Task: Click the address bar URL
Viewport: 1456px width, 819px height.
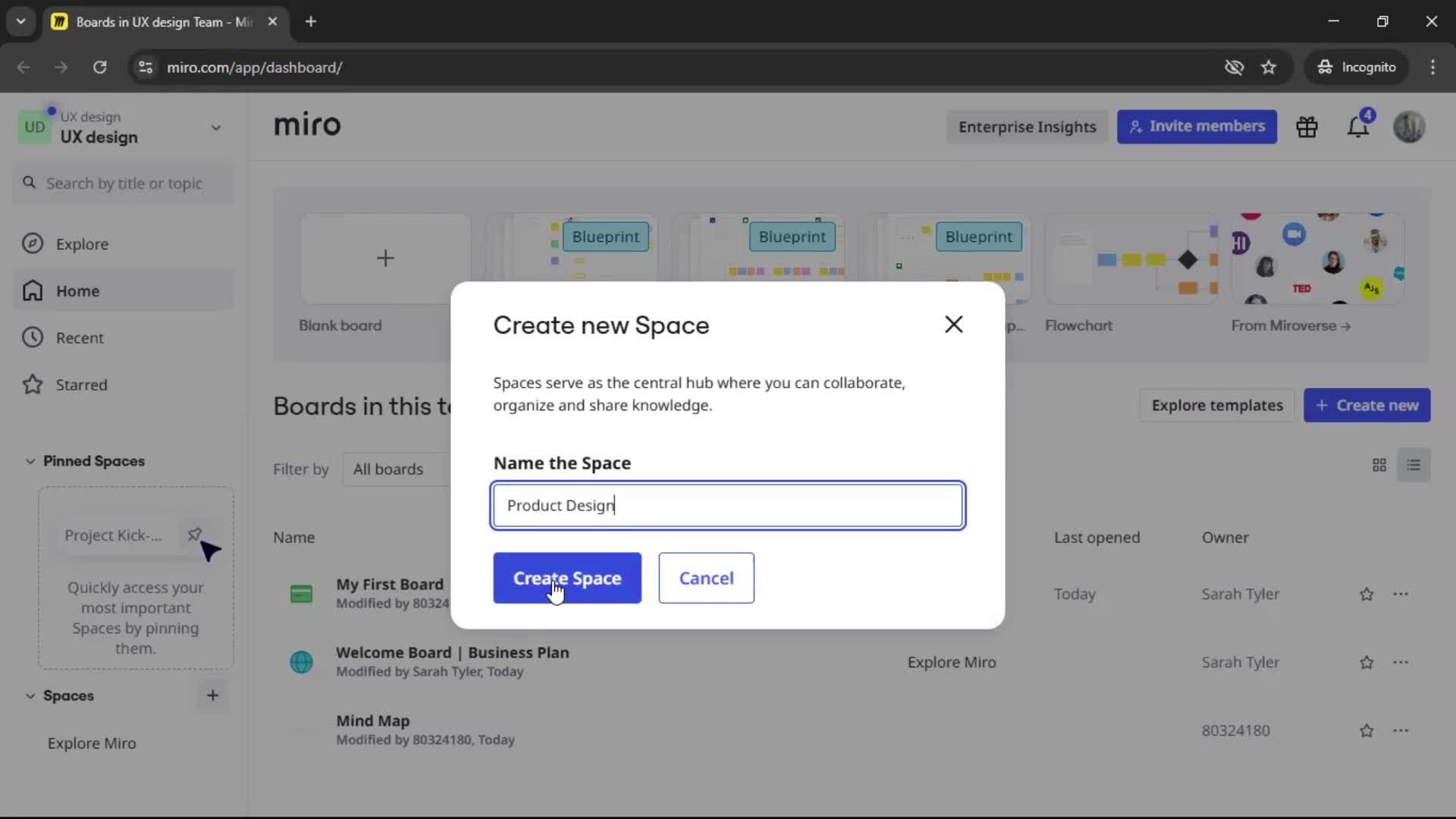Action: [255, 67]
